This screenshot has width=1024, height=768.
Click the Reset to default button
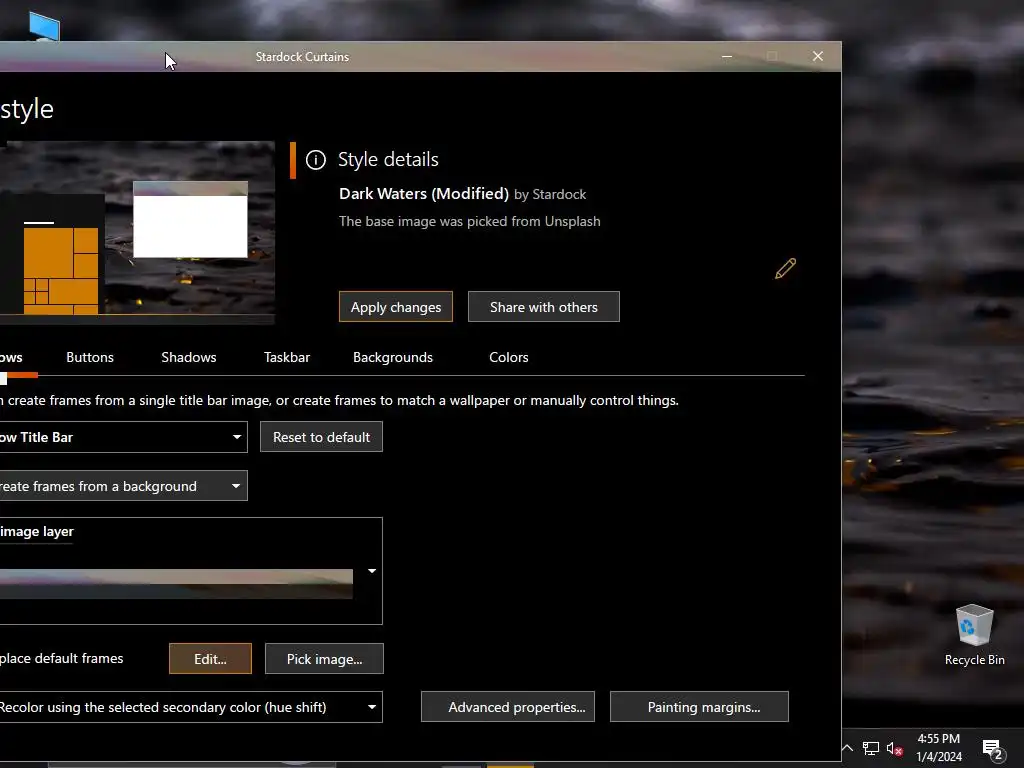(x=321, y=437)
